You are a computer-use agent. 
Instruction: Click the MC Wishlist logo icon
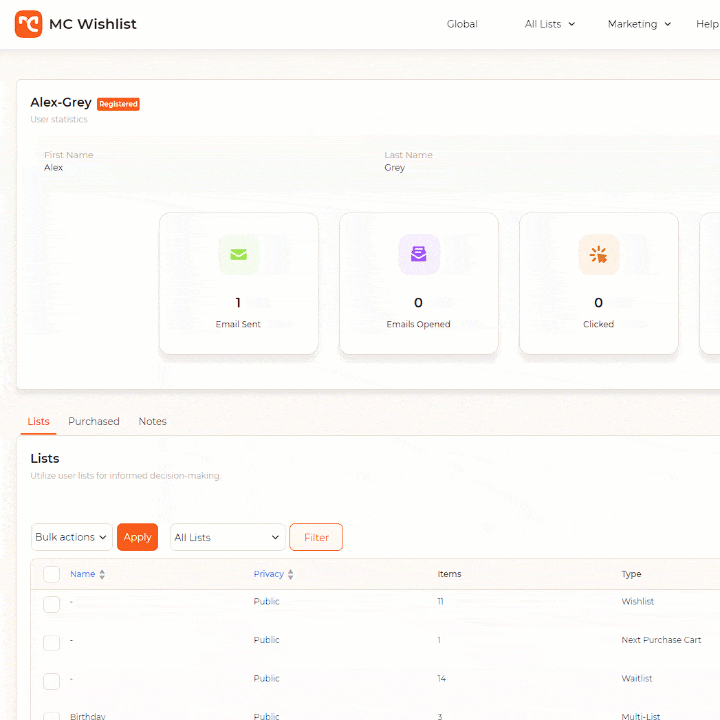coord(28,24)
